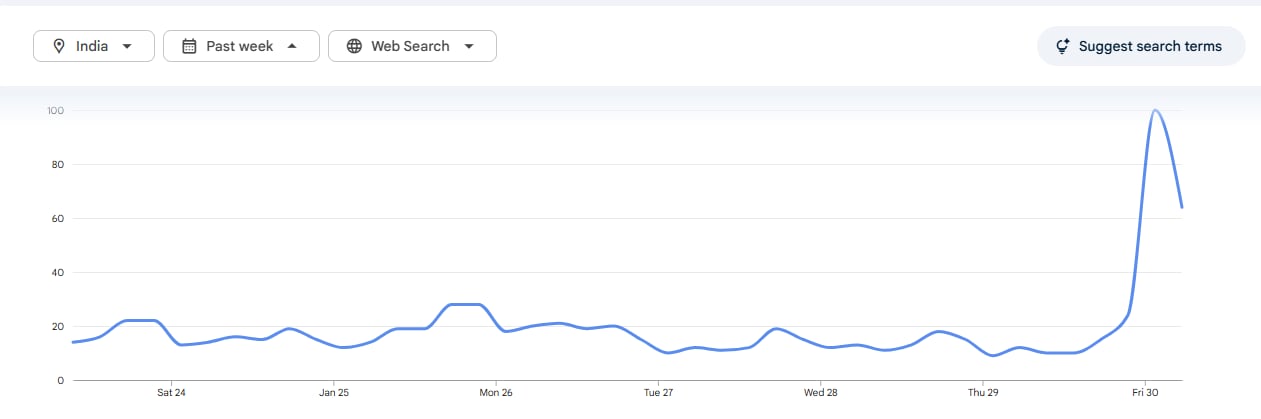The height and width of the screenshot is (419, 1261).
Task: Click the 20 value on the y-axis
Action: tap(57, 326)
